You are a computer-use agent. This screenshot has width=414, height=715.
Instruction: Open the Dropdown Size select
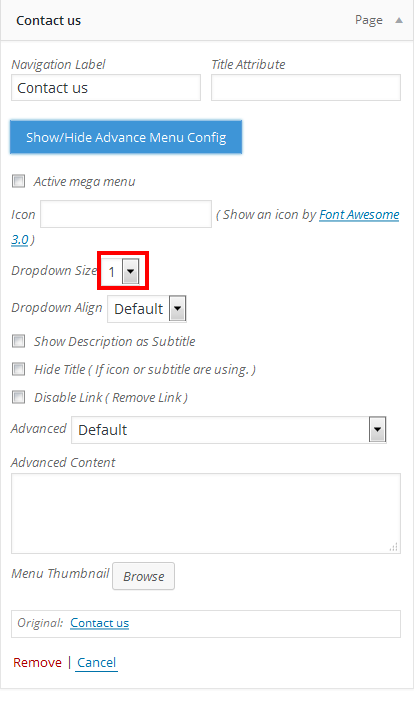click(121, 272)
